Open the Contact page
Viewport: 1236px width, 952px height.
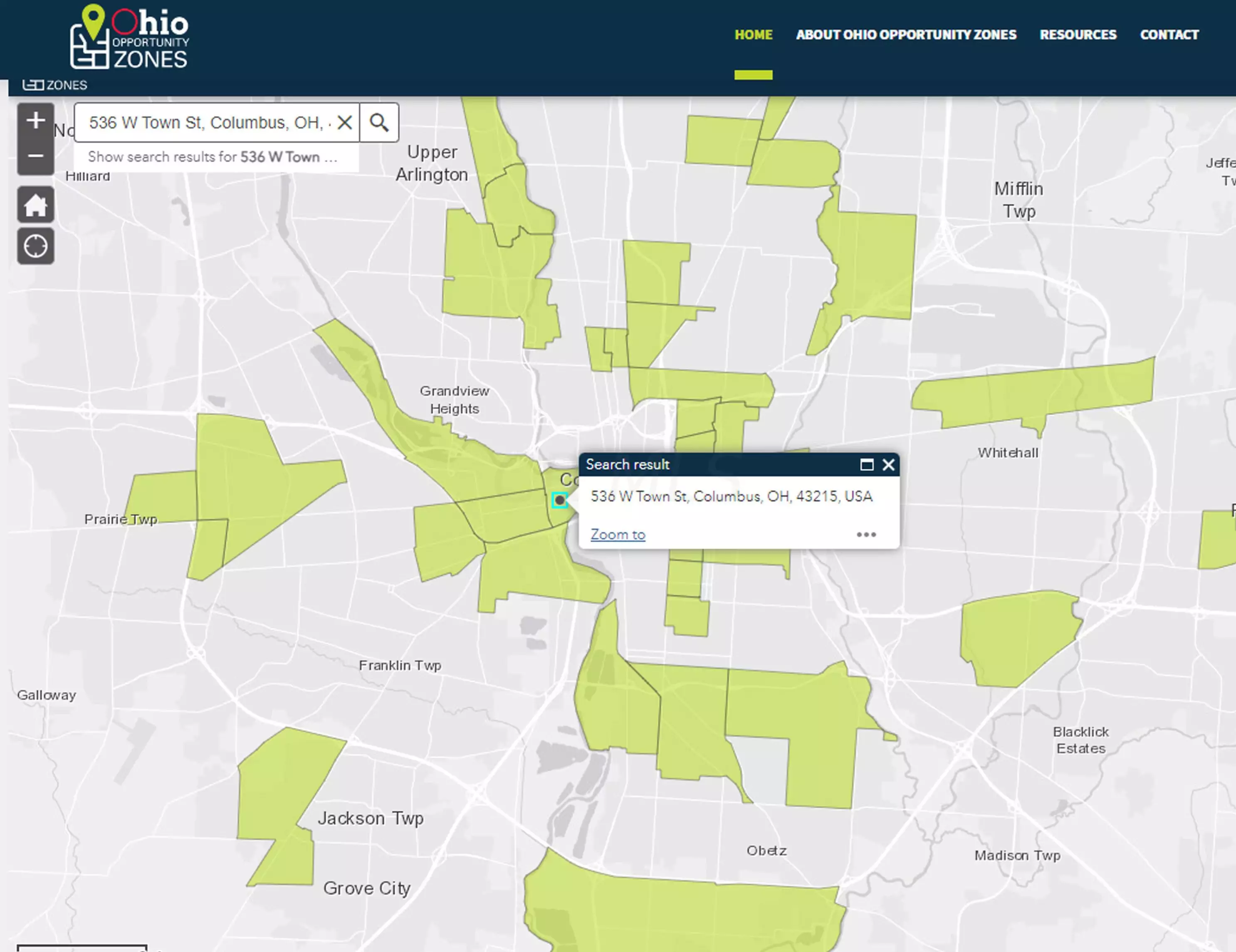(1169, 35)
